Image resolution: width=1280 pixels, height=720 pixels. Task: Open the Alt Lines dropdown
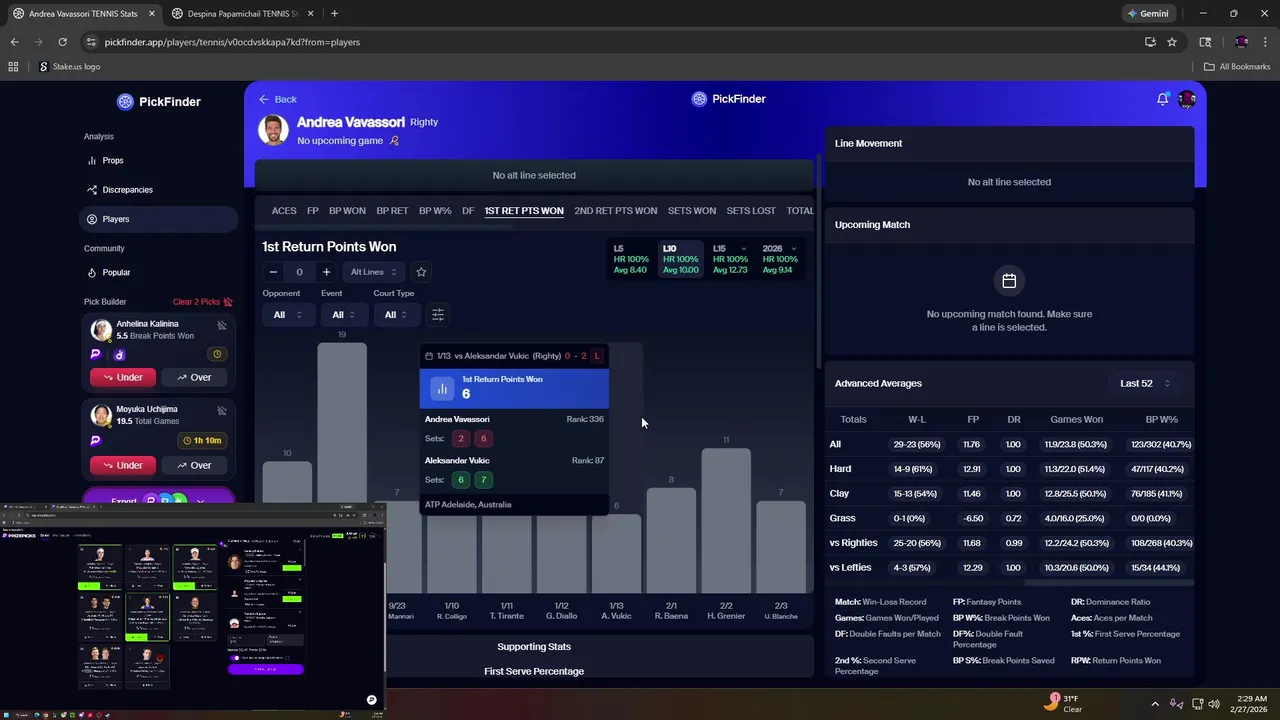point(373,272)
